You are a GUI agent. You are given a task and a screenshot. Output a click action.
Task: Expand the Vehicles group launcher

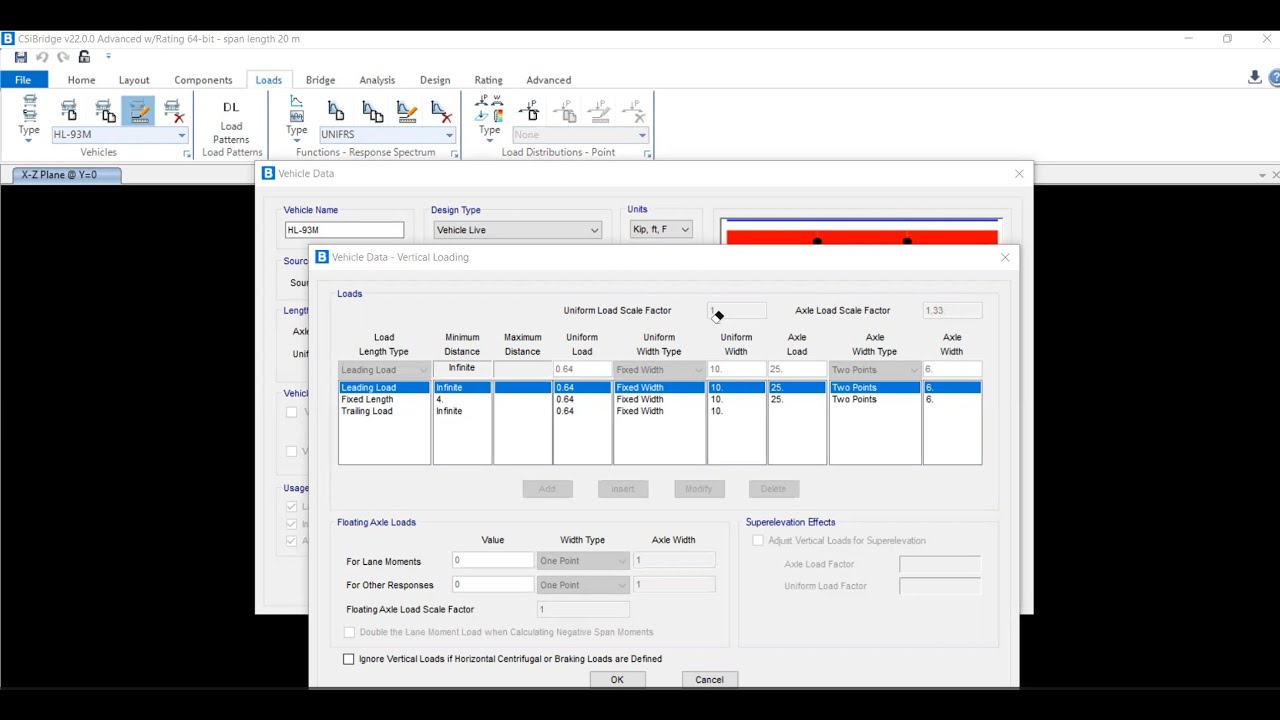tap(187, 154)
